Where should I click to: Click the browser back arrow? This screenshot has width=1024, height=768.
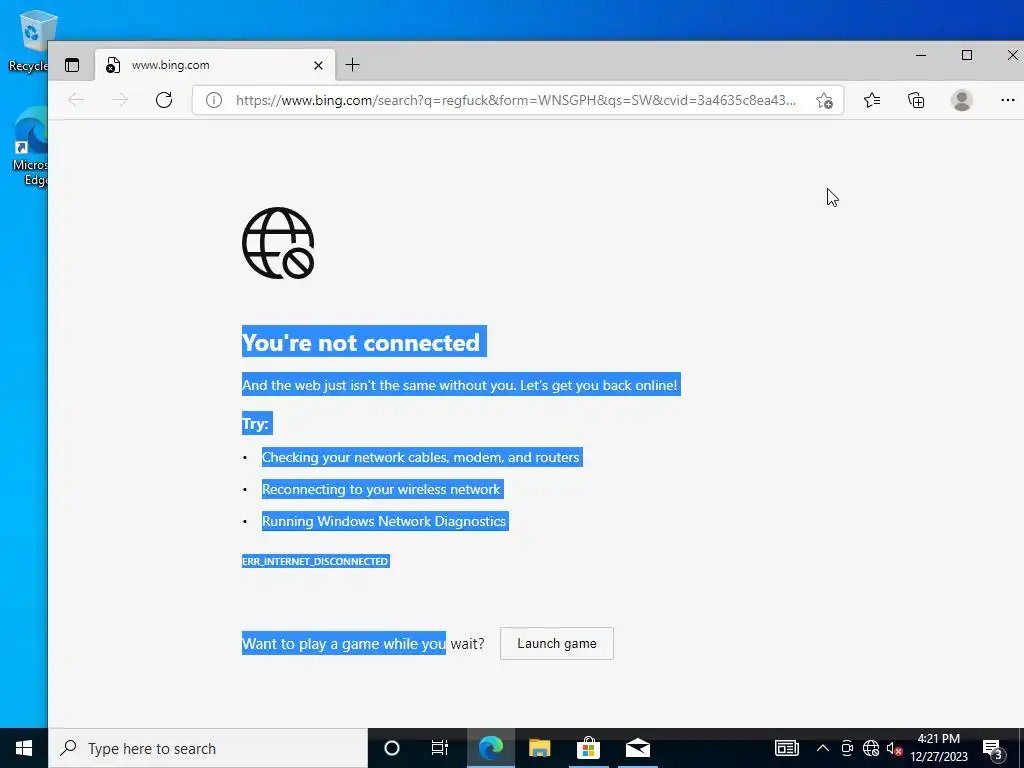[76, 100]
